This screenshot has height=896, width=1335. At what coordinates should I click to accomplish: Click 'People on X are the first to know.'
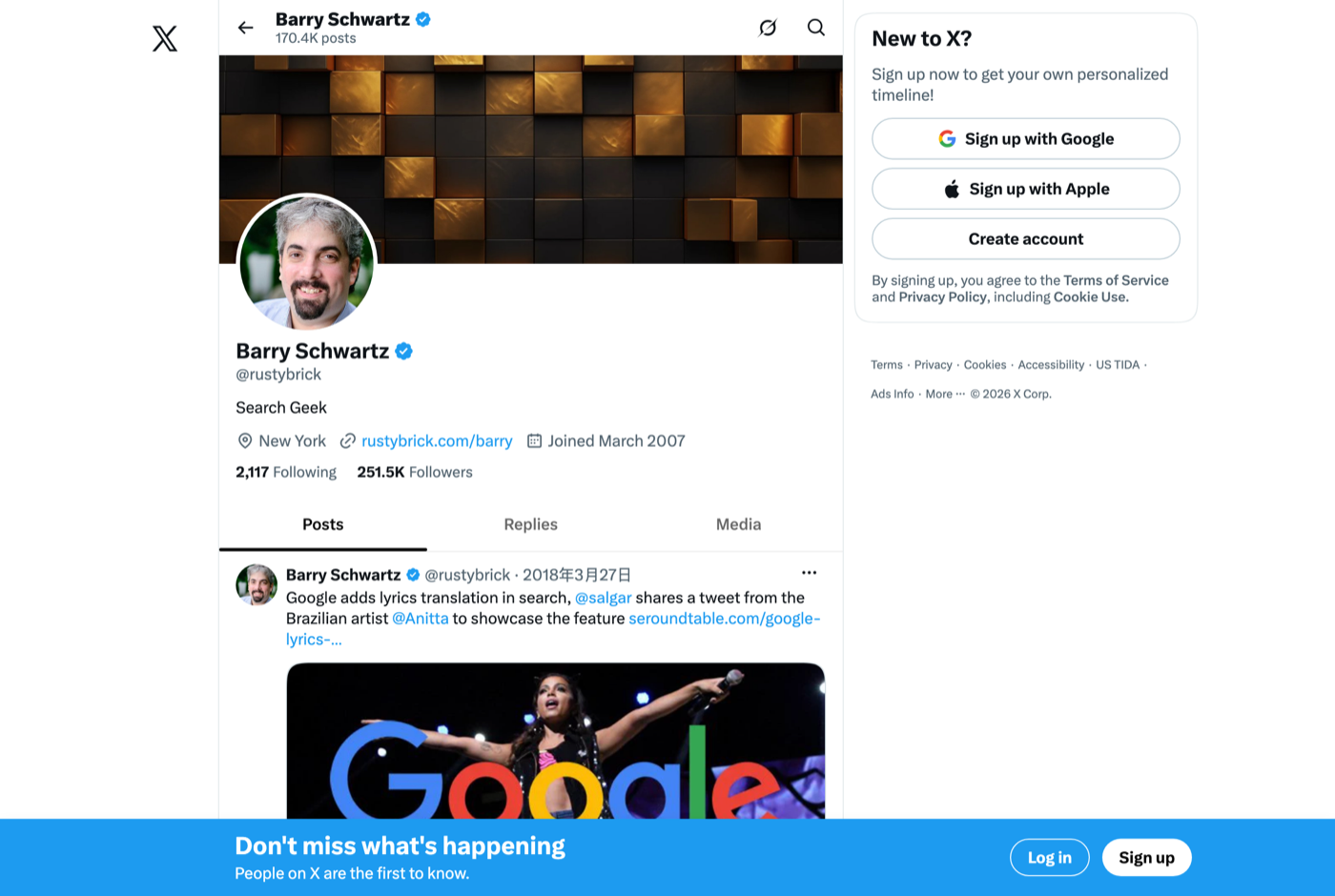(x=352, y=873)
